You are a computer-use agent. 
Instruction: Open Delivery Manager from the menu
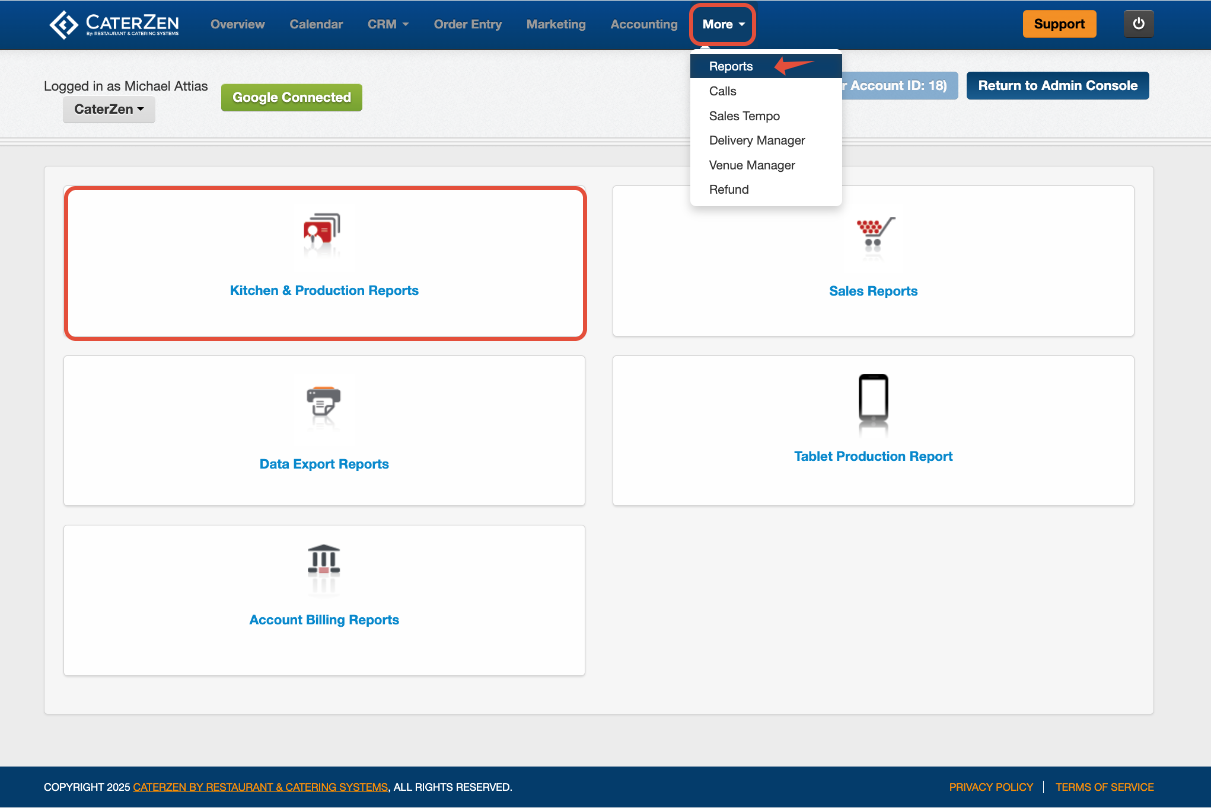[766, 140]
